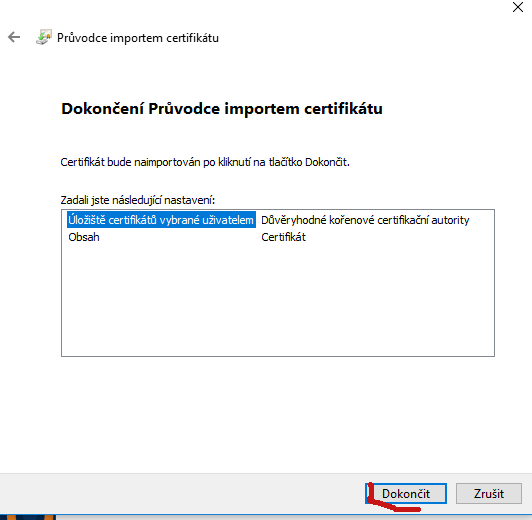Click the certificate import wizard icon
This screenshot has width=532, height=520.
[x=44, y=37]
